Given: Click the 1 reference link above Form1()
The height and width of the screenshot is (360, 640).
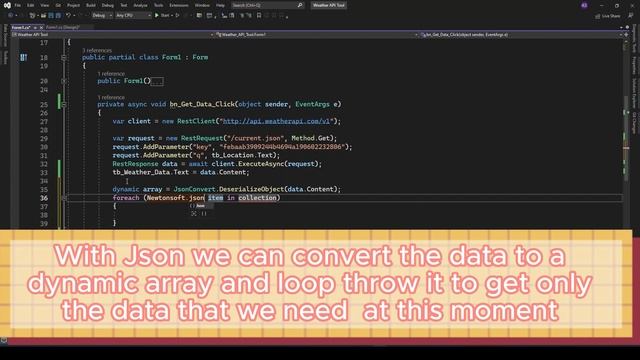Looking at the screenshot, I should (111, 74).
